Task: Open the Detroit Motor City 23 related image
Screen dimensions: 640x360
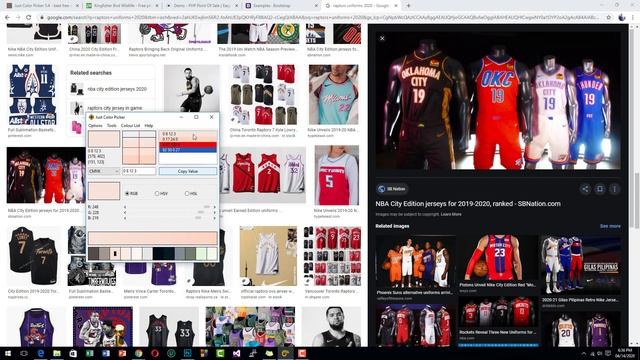Action: (498, 258)
